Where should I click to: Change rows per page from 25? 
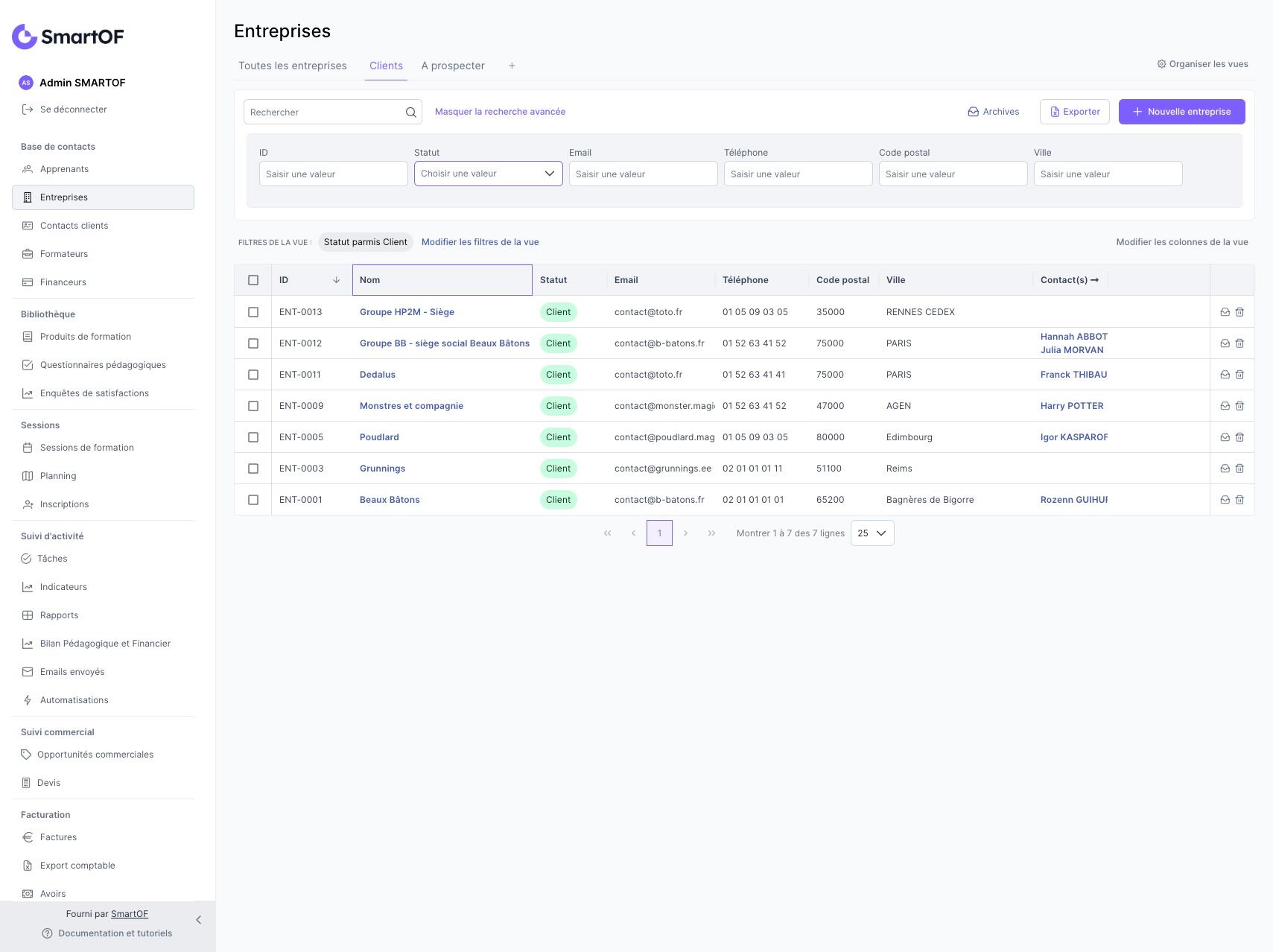coord(872,533)
